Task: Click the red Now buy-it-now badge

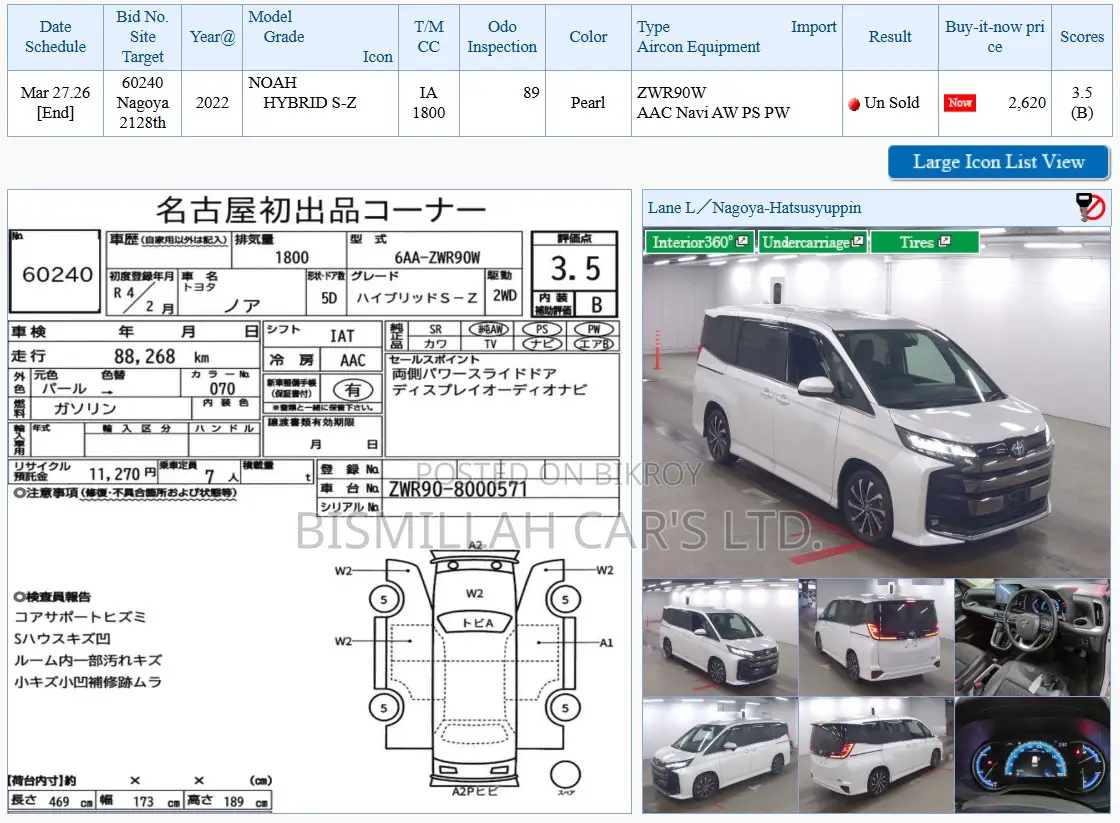Action: click(x=959, y=103)
